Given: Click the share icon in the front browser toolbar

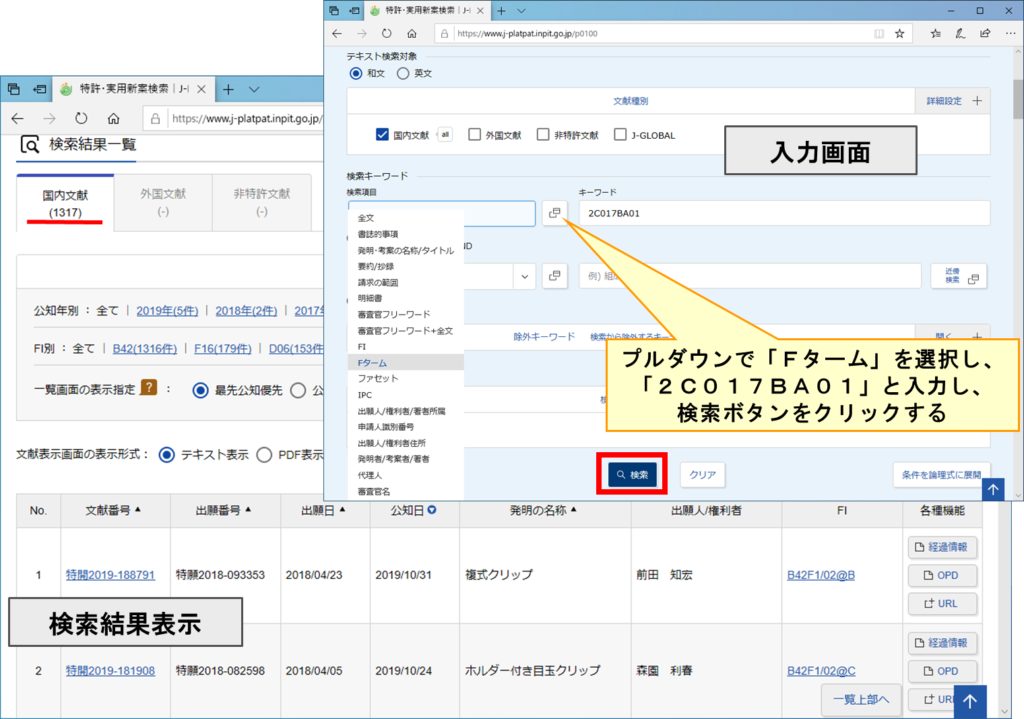Looking at the screenshot, I should point(984,33).
